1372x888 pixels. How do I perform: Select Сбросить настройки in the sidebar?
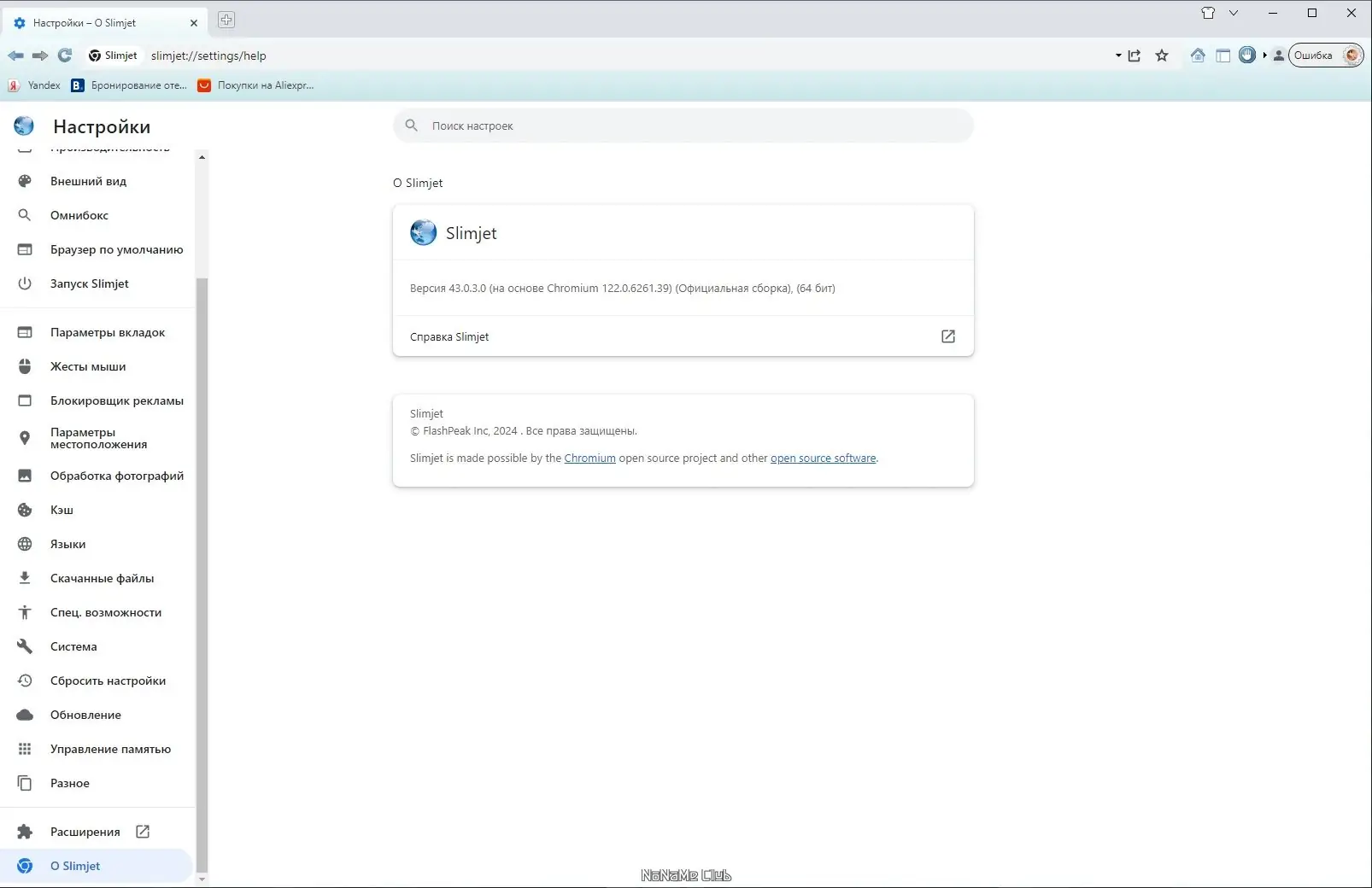(97, 681)
